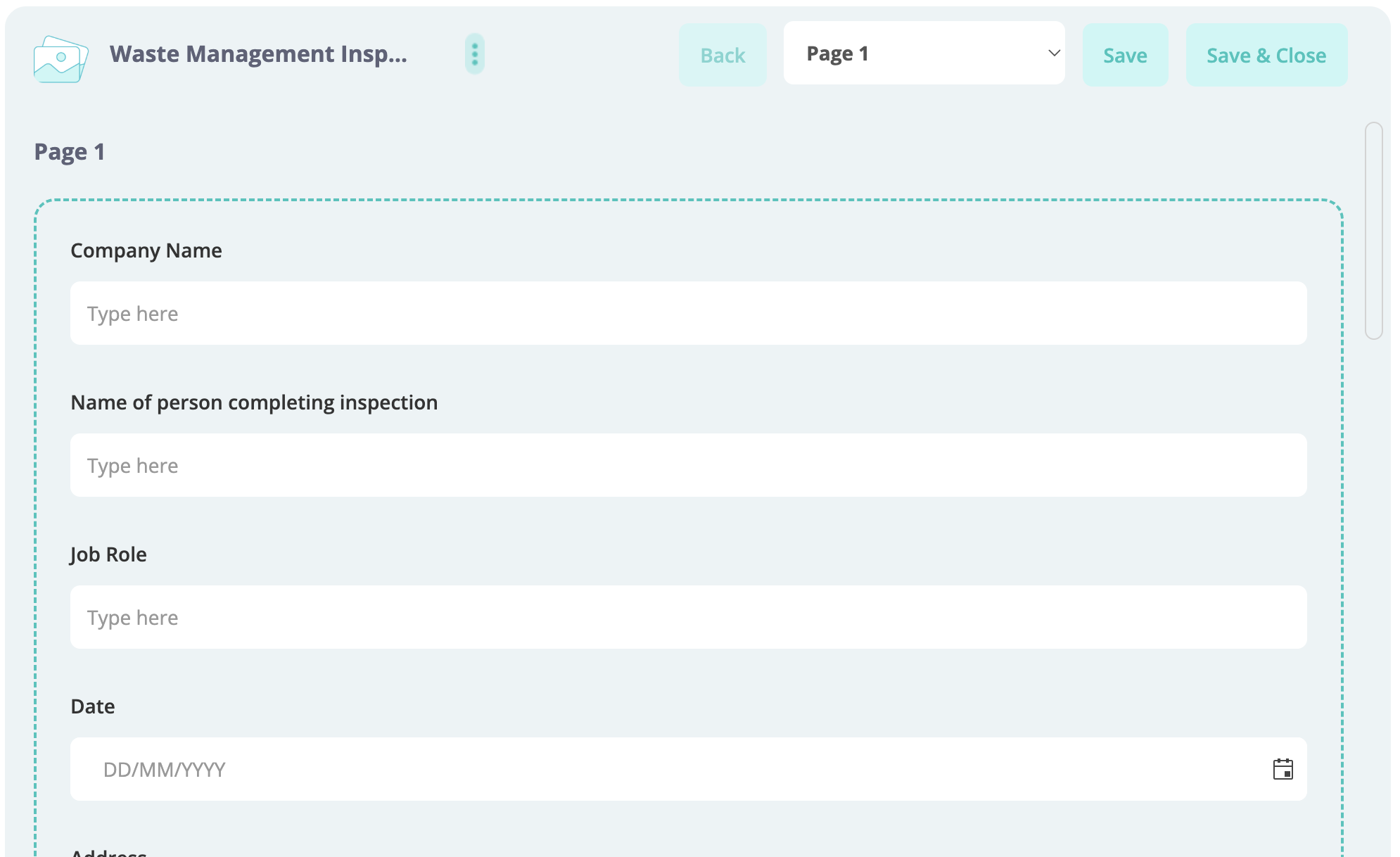Click into the Job Role input

pos(688,618)
